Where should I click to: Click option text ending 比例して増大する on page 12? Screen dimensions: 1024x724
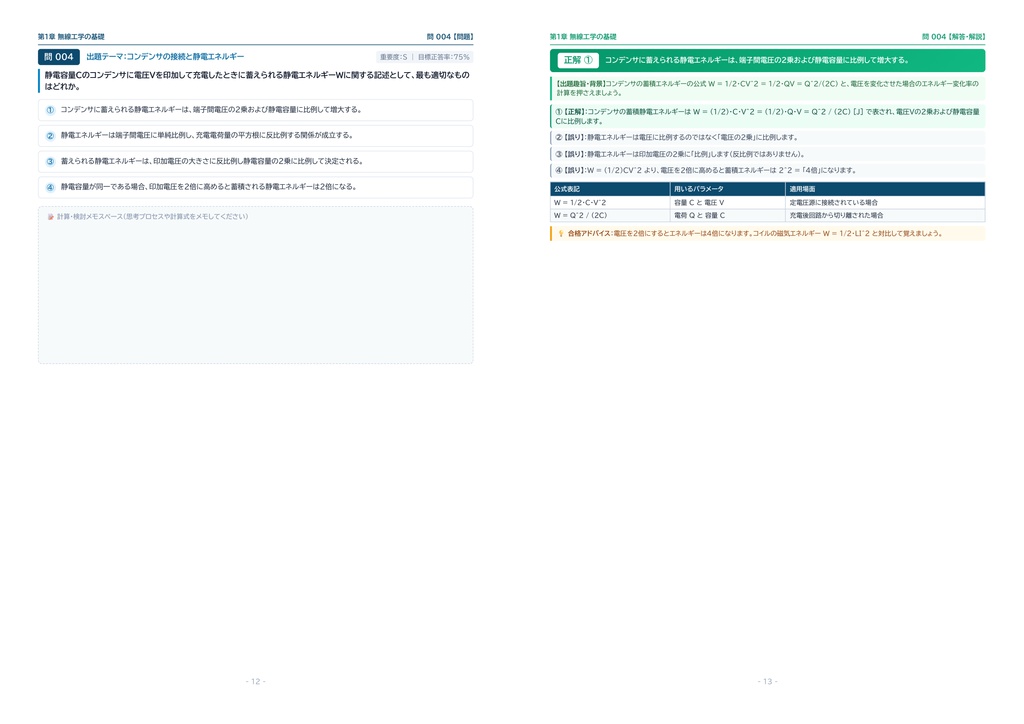(211, 110)
